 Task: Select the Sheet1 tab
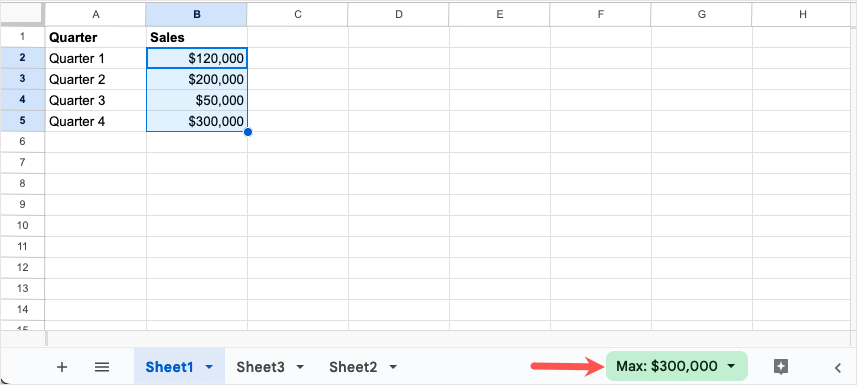point(169,367)
